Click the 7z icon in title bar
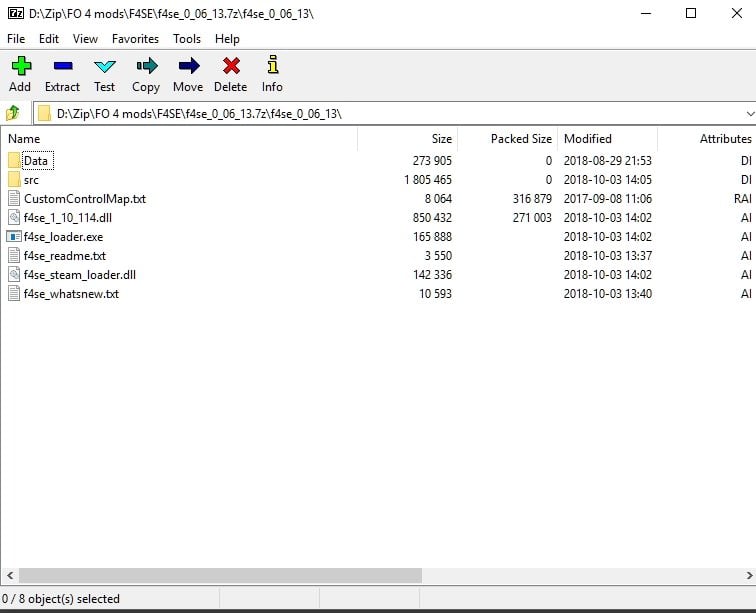Screen dimensions: 756x613 (x=15, y=13)
